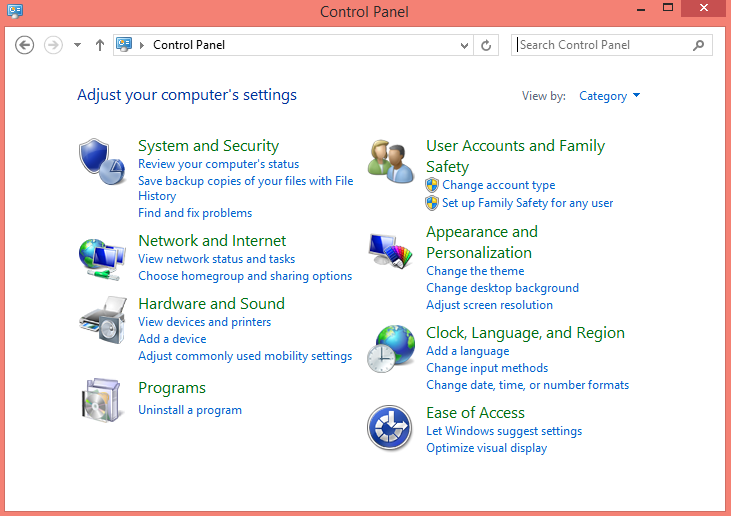The width and height of the screenshot is (731, 516).
Task: Open the Add a language link
Action: [x=468, y=351]
